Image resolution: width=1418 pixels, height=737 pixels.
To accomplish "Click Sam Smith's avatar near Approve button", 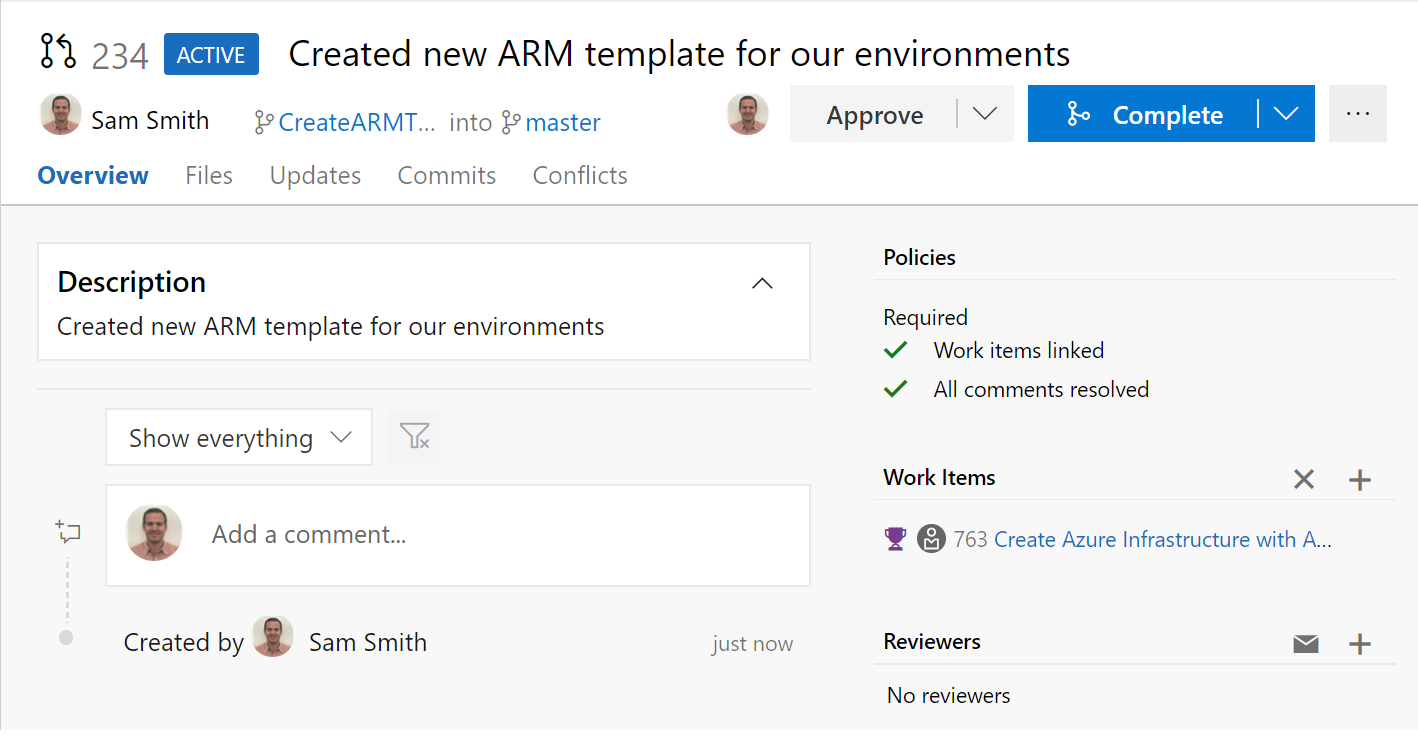I will (747, 114).
